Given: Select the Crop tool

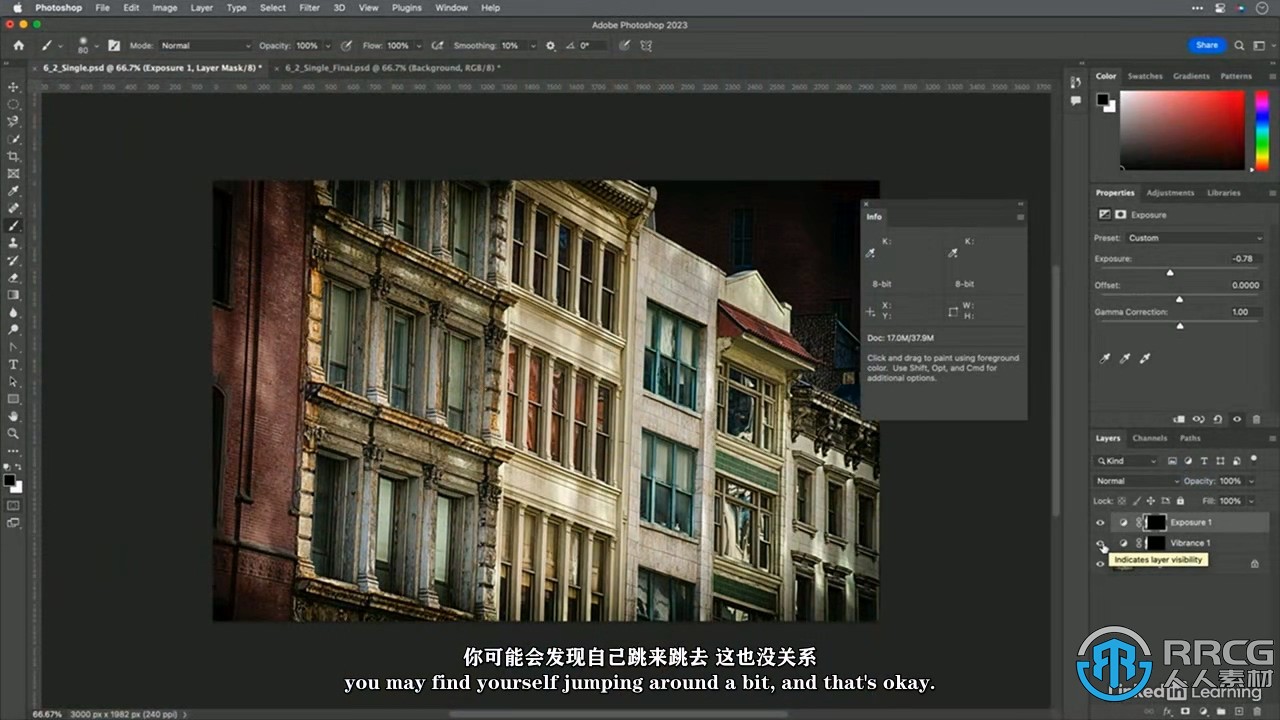Looking at the screenshot, I should pyautogui.click(x=13, y=156).
